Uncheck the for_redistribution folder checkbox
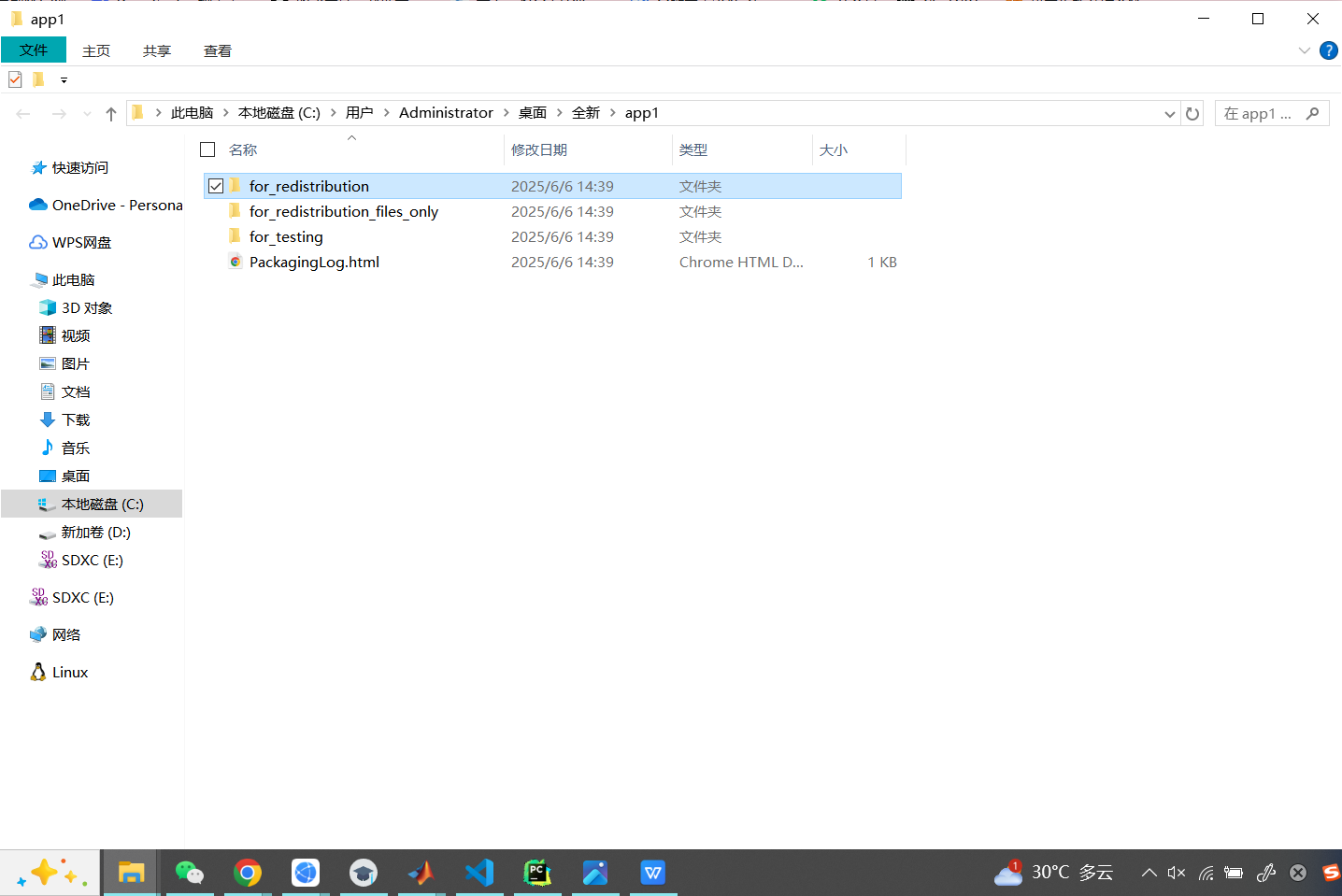Screen dimensions: 1342x896 (x=215, y=185)
